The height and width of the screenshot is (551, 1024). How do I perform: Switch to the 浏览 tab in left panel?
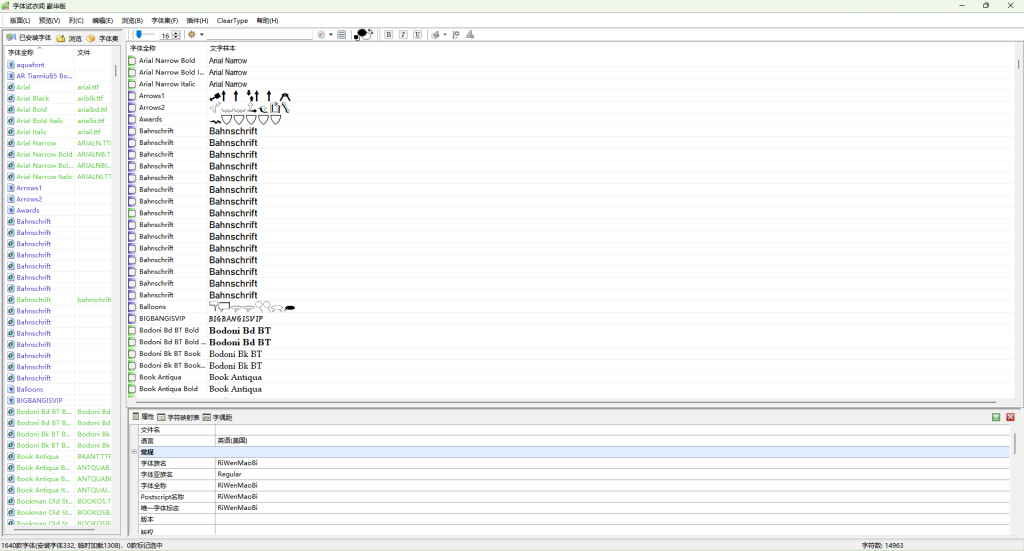[x=69, y=38]
